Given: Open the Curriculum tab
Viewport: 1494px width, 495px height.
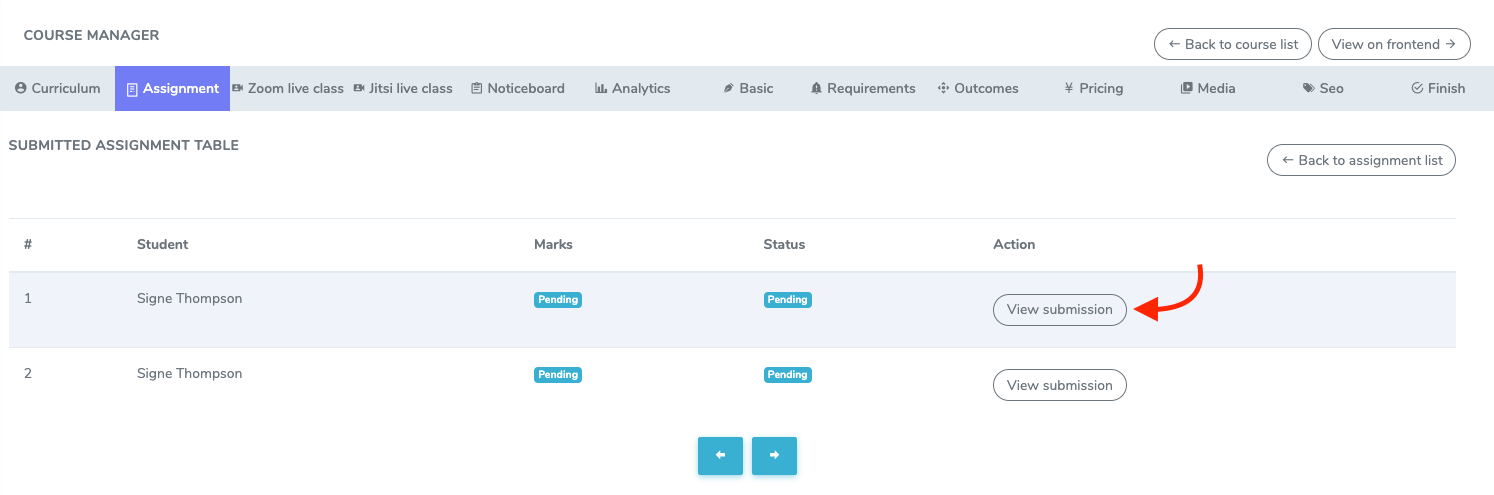Looking at the screenshot, I should pyautogui.click(x=58, y=88).
